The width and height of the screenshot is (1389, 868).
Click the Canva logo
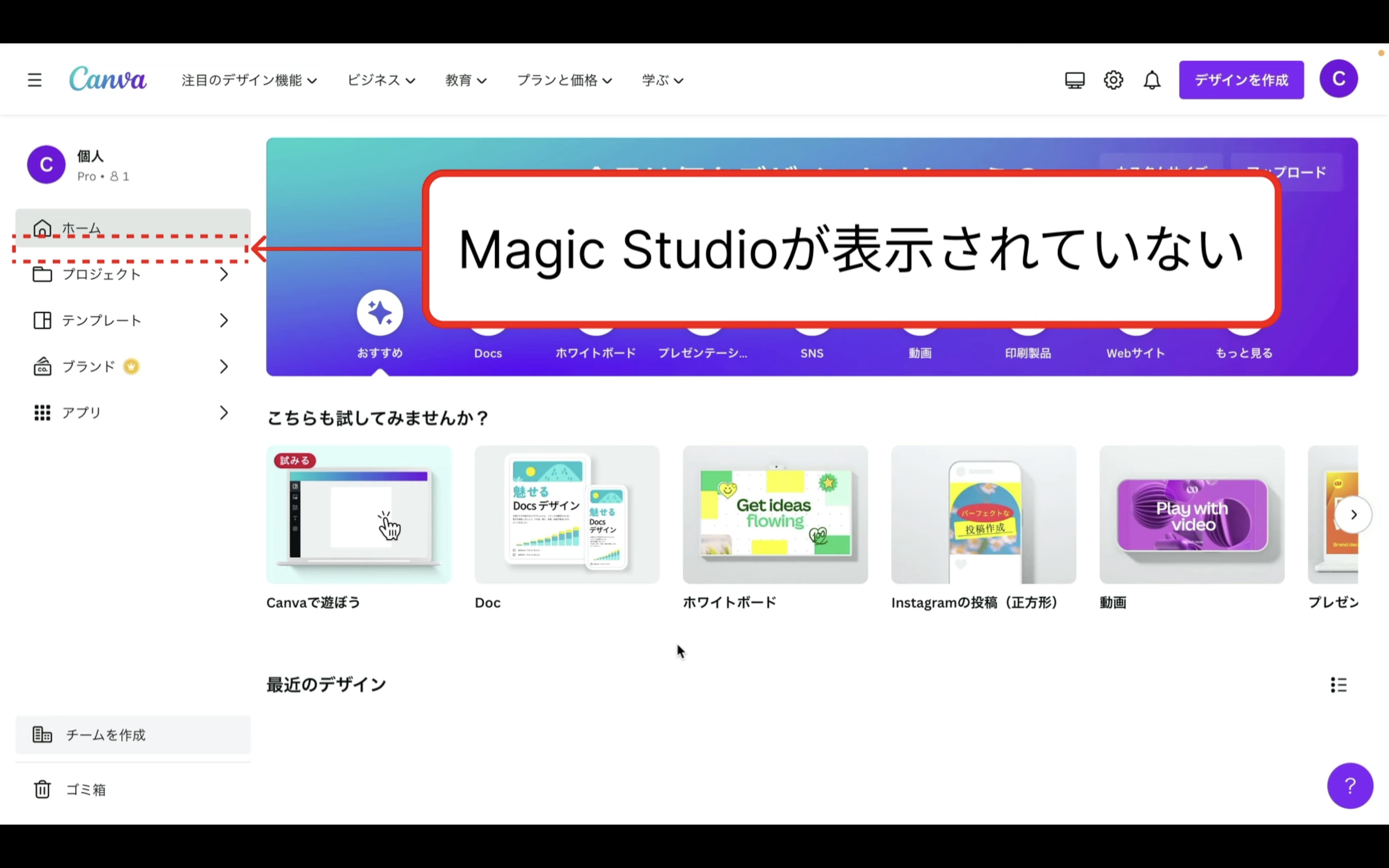(108, 79)
